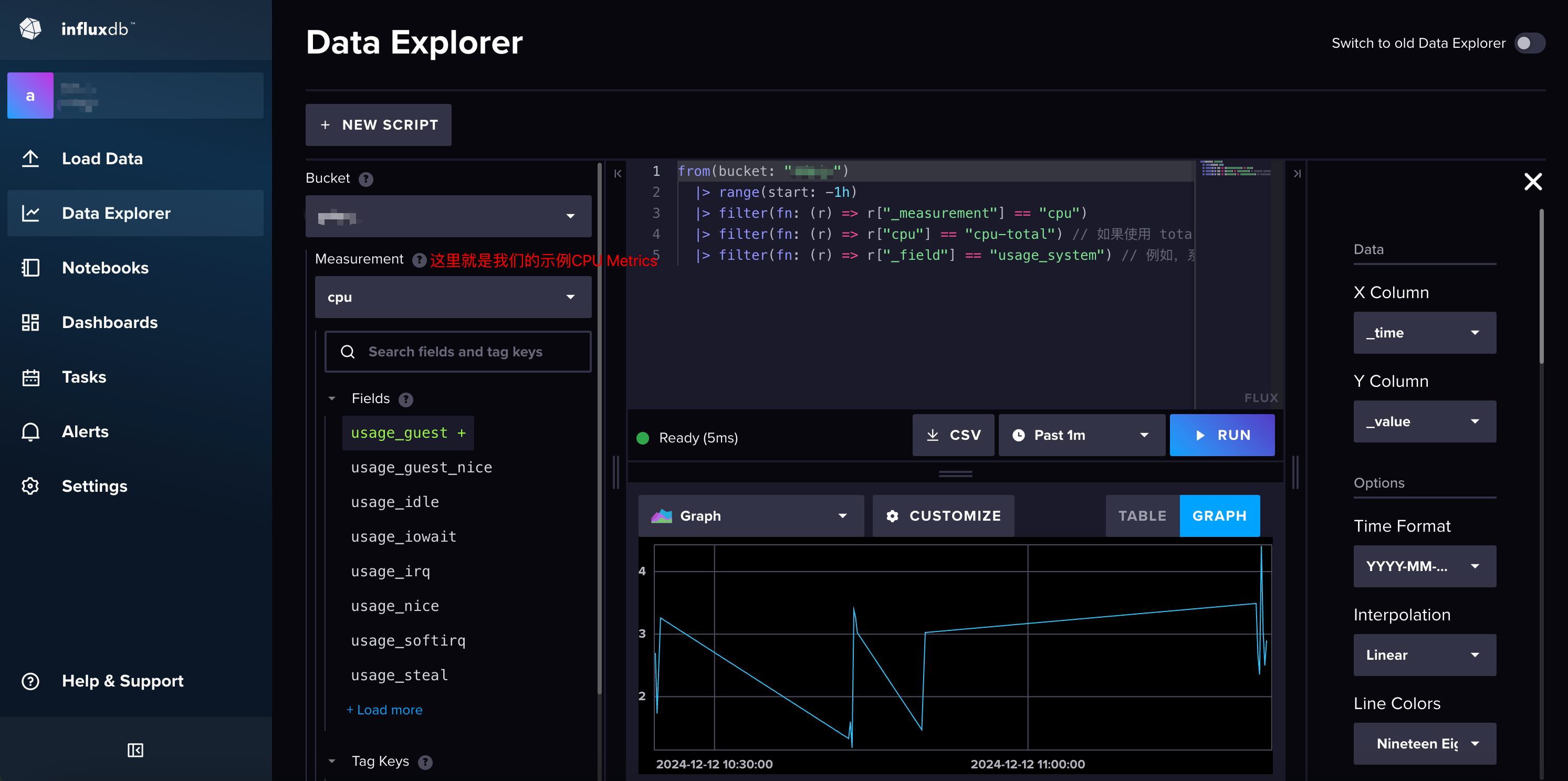Go to Data Explorer in sidebar
The height and width of the screenshot is (781, 1568).
116,214
